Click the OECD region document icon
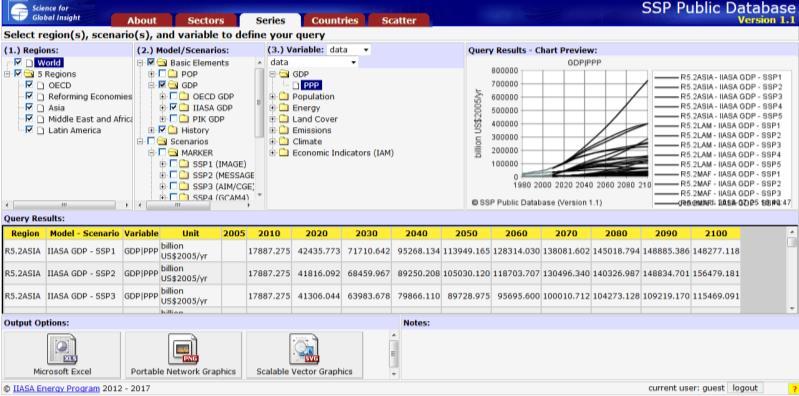The width and height of the screenshot is (799, 396). point(40,85)
